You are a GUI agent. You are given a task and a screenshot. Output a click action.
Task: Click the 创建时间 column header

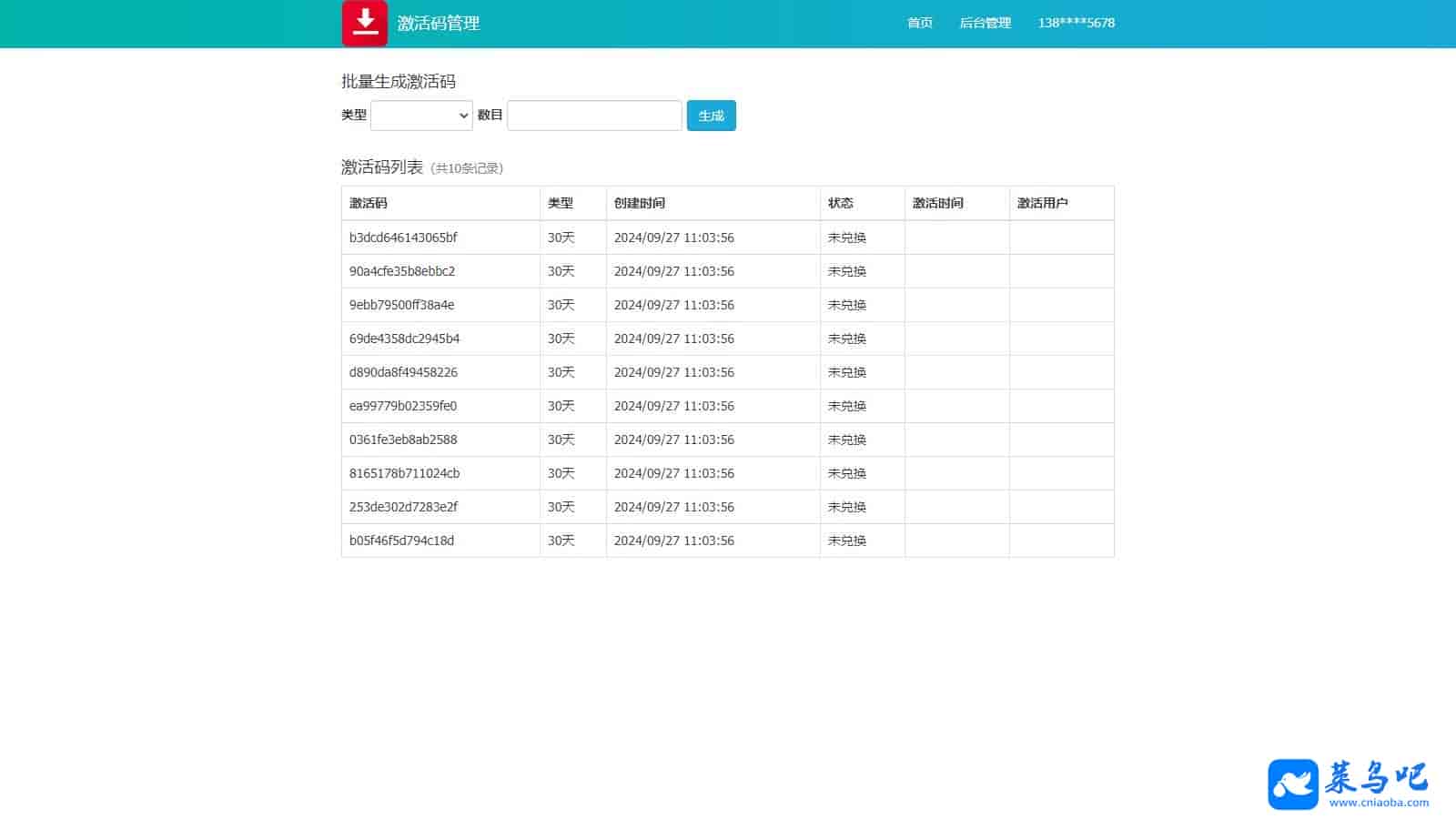pos(640,203)
